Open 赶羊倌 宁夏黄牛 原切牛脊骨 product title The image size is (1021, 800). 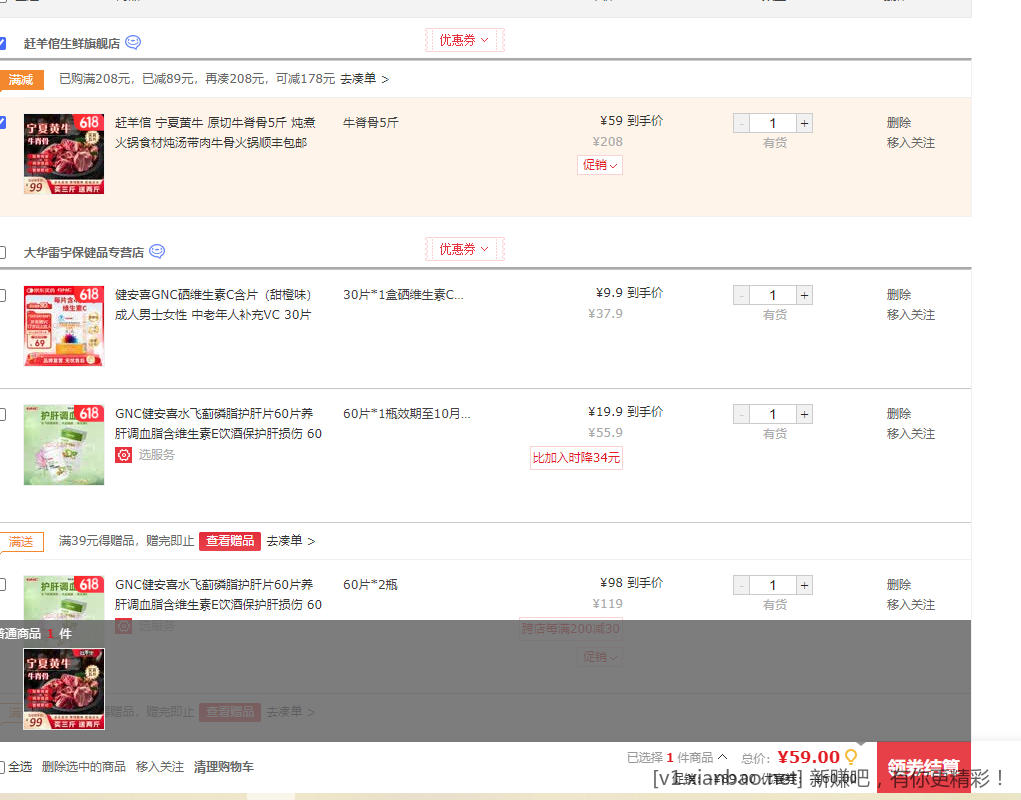[x=215, y=132]
